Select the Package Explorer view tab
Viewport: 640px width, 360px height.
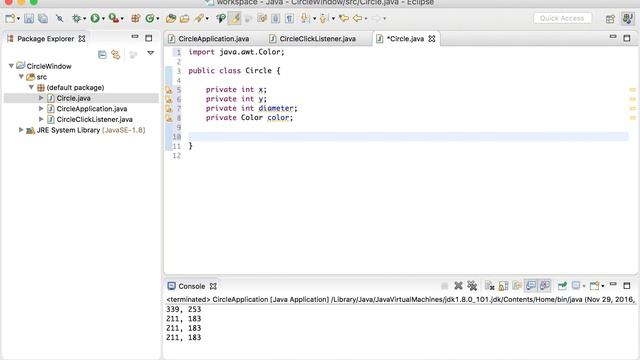pos(45,39)
